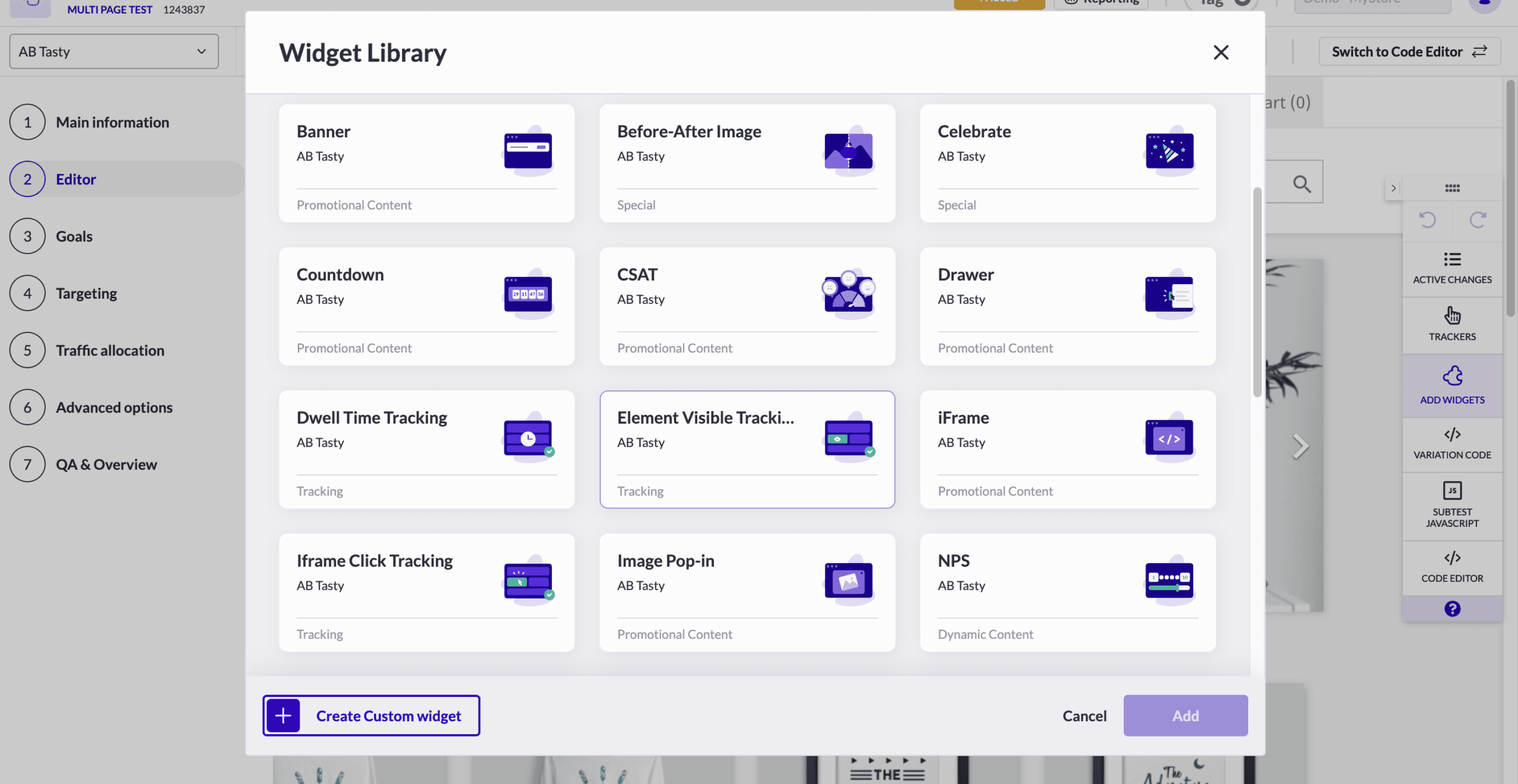The image size is (1518, 784).
Task: Open the Subtest JavaScript tool
Action: [x=1452, y=505]
